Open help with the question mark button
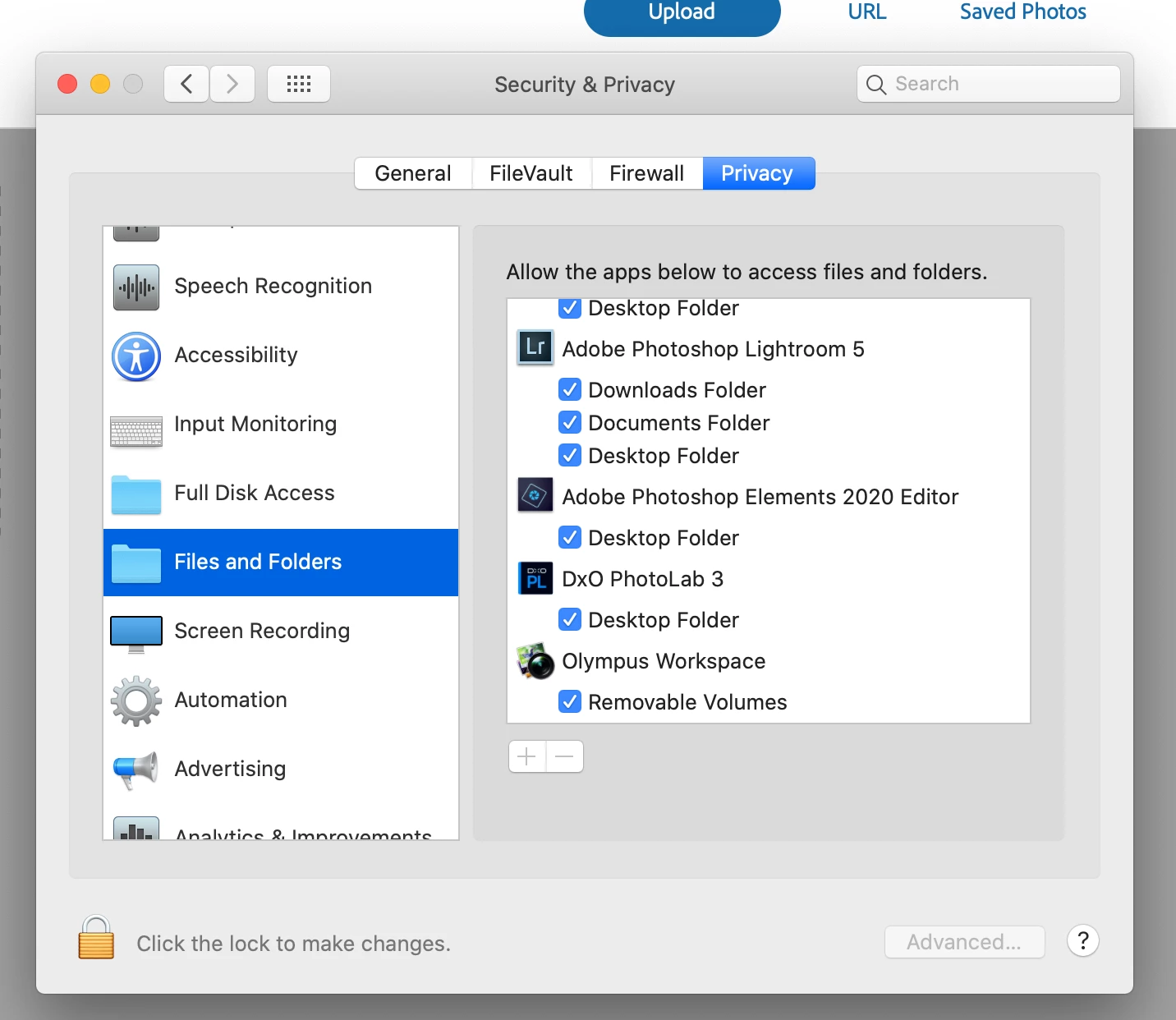The image size is (1176, 1020). click(x=1083, y=940)
